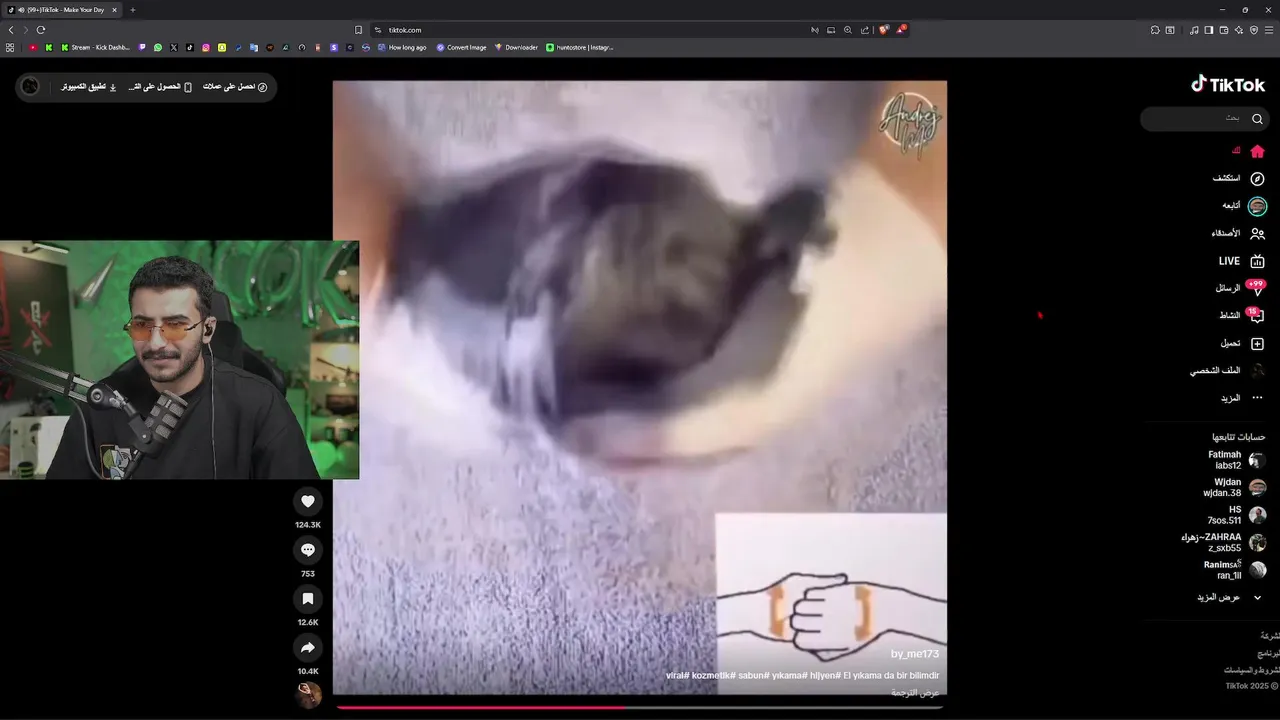Open Activity (النشاط) notifications
Screen dimensions: 1280x720
click(1241, 315)
